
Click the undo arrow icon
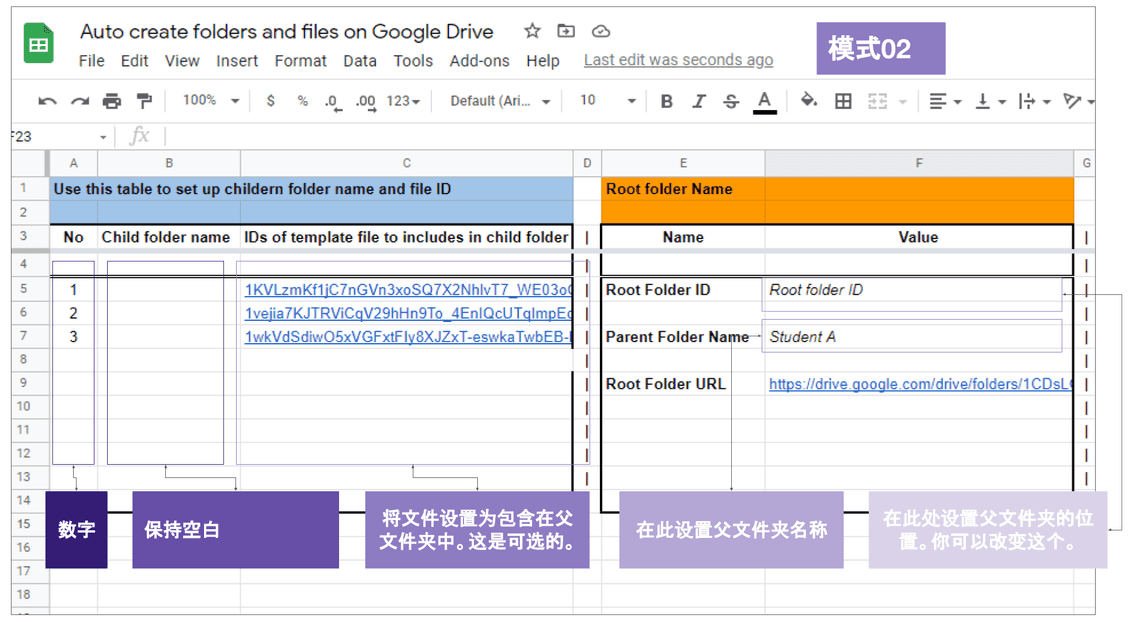46,101
